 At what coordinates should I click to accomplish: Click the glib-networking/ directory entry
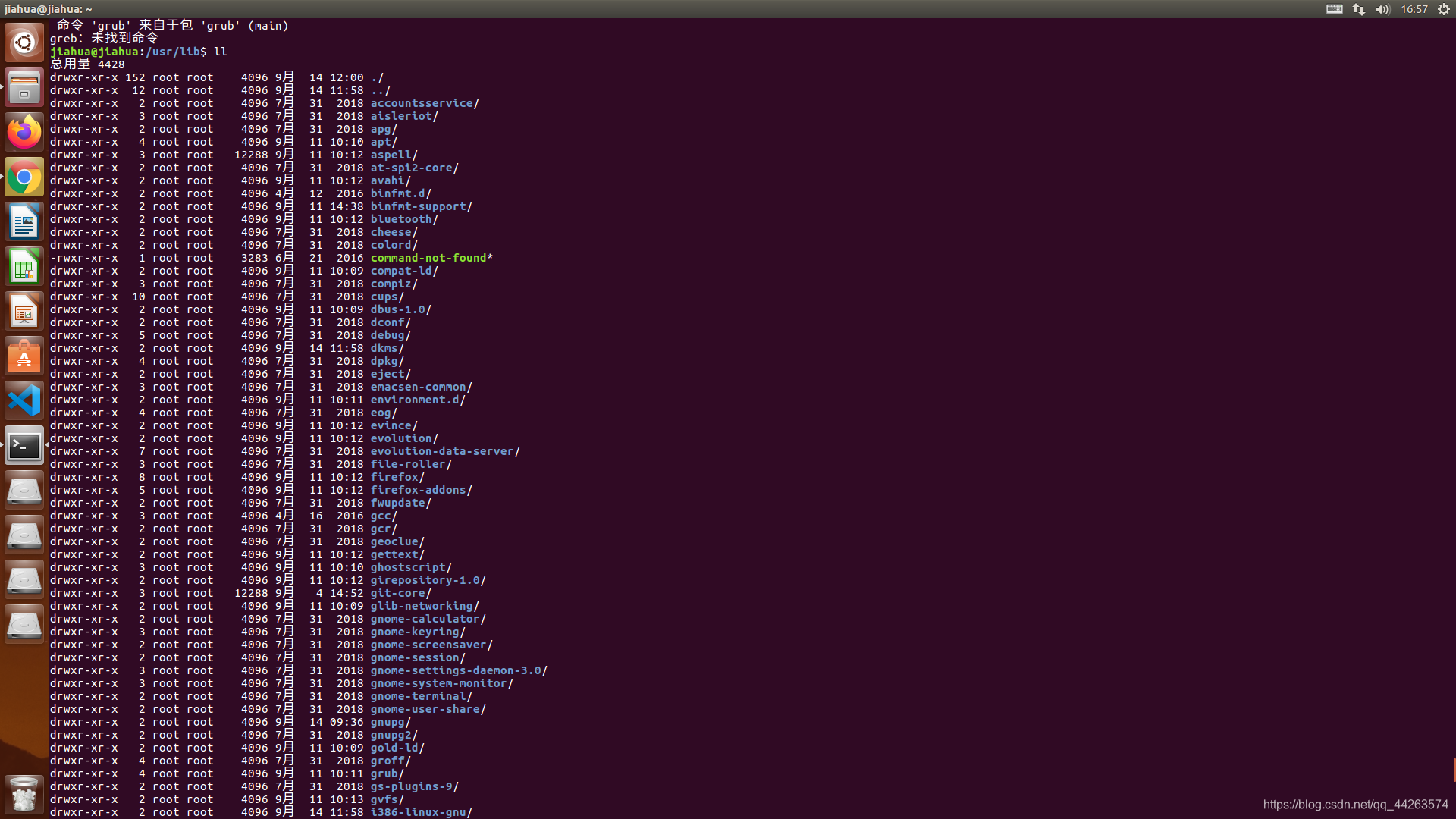click(425, 606)
